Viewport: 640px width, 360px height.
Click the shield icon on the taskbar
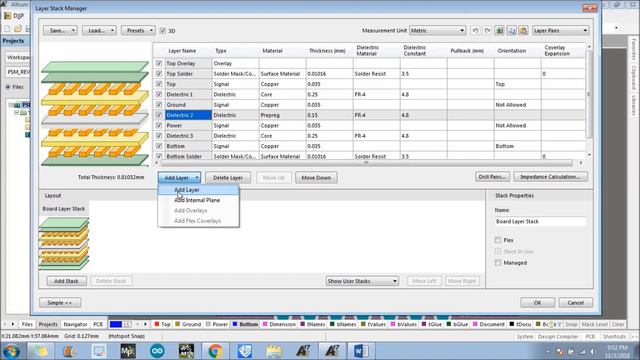244,351
